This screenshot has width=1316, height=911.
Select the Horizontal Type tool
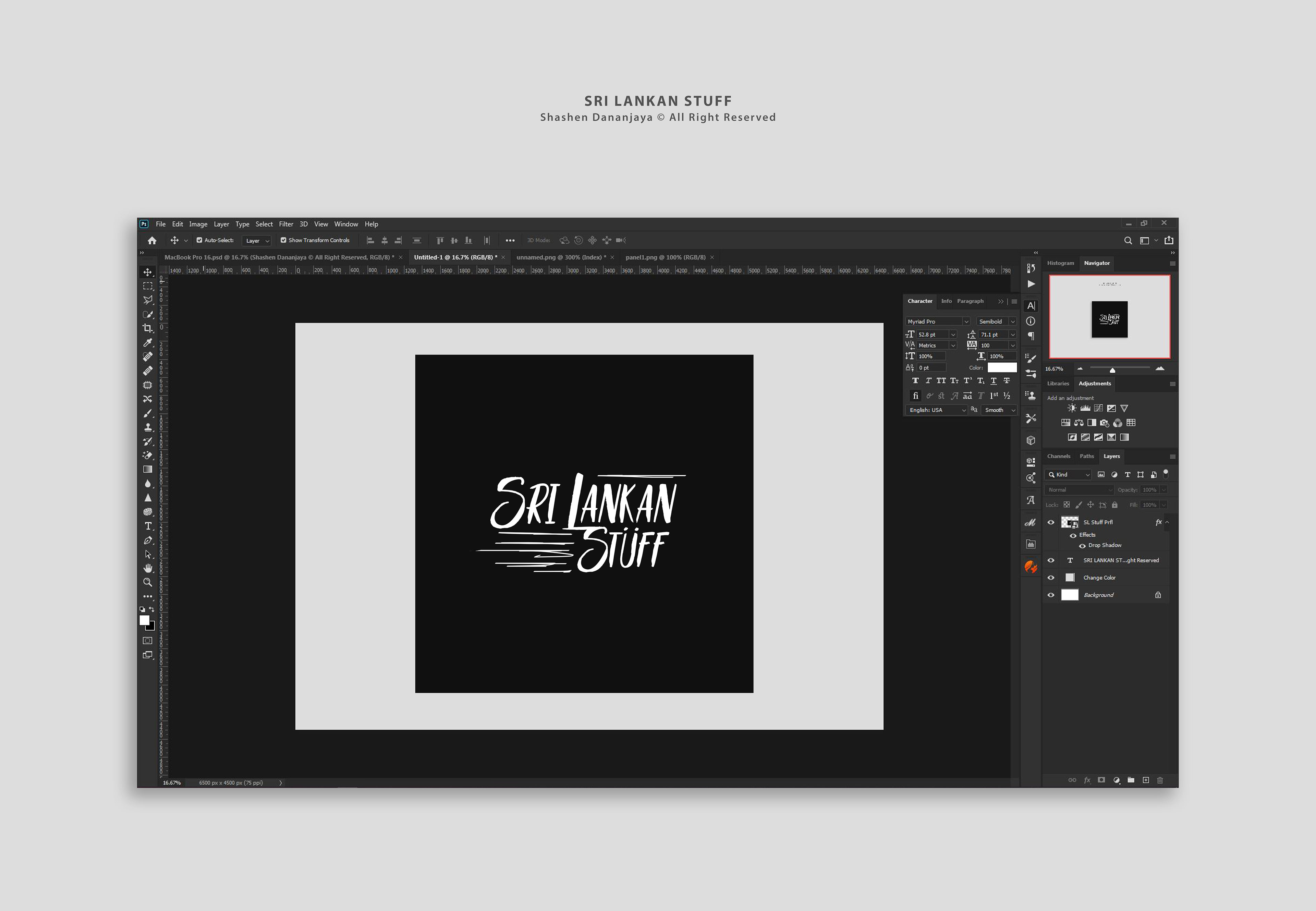[148, 526]
